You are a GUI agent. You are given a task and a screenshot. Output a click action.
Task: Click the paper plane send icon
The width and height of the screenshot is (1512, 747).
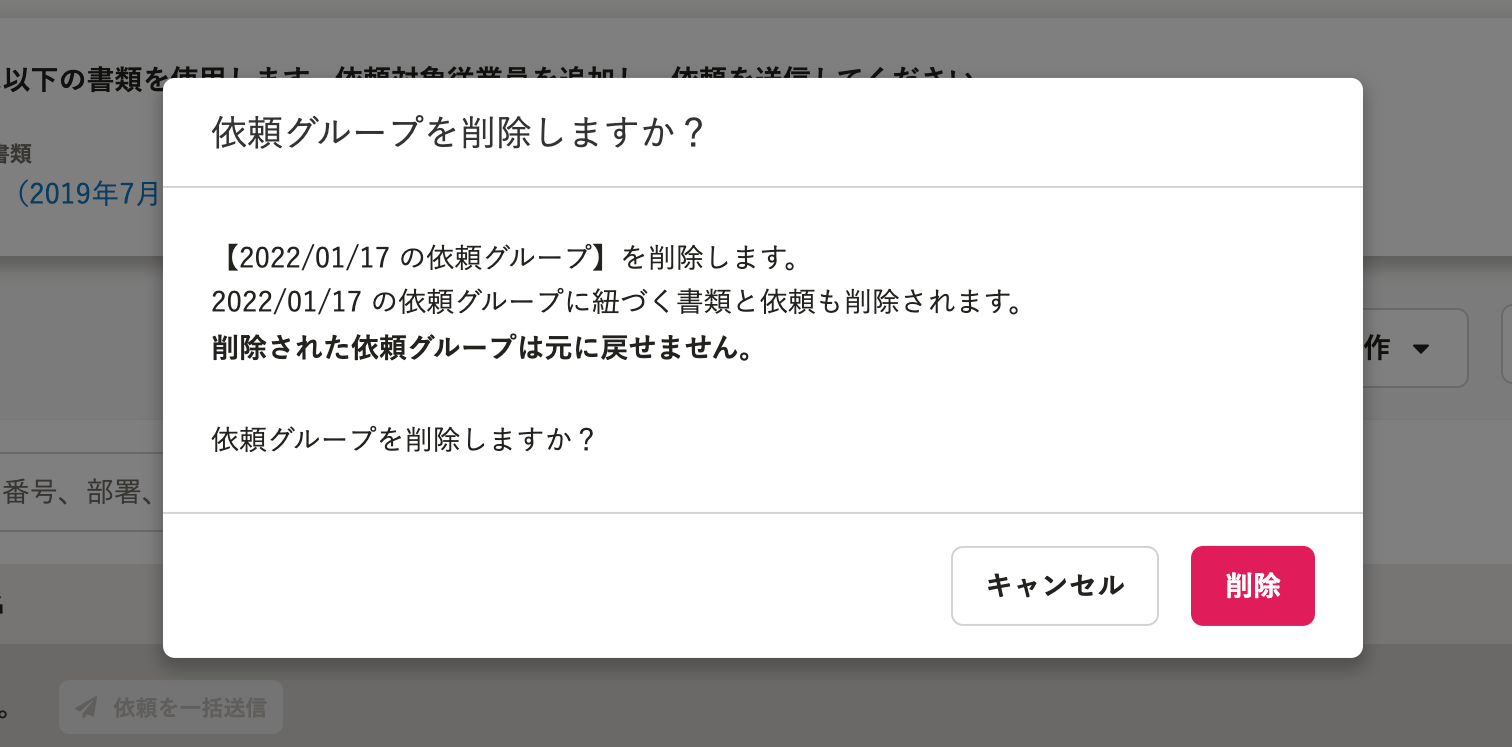point(87,708)
